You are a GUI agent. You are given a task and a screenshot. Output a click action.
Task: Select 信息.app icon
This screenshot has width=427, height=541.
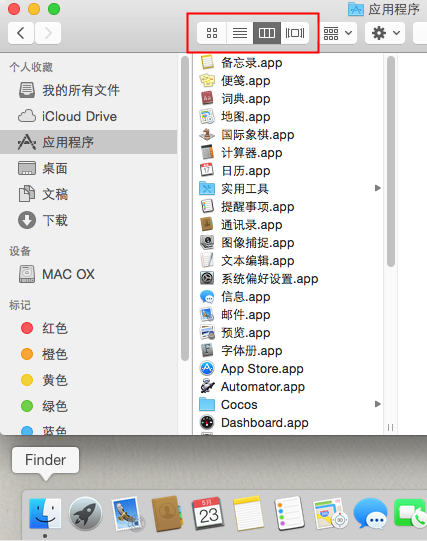[x=207, y=296]
